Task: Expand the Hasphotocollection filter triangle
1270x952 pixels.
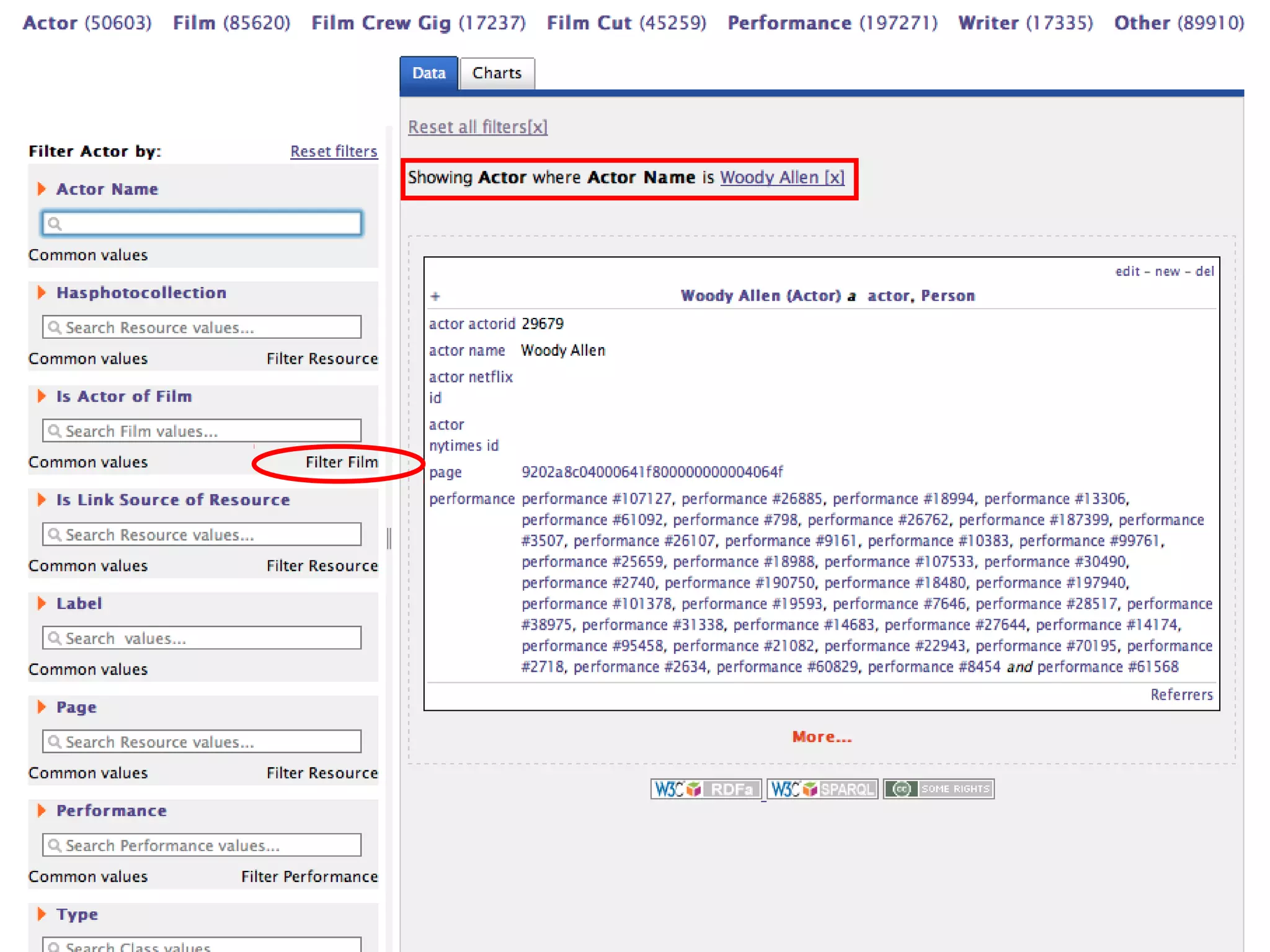Action: coord(42,293)
